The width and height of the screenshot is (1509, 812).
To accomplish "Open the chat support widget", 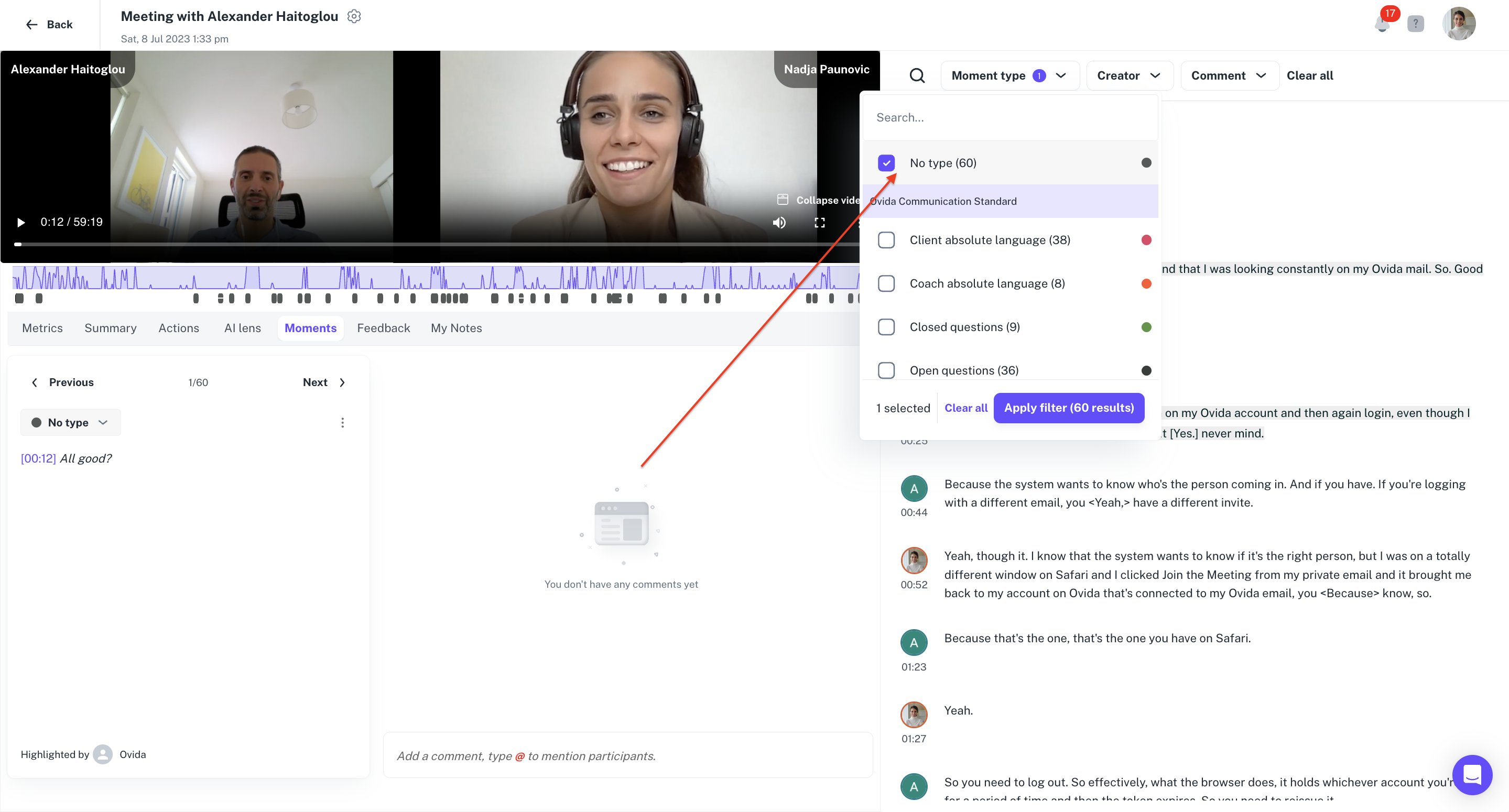I will (x=1471, y=774).
